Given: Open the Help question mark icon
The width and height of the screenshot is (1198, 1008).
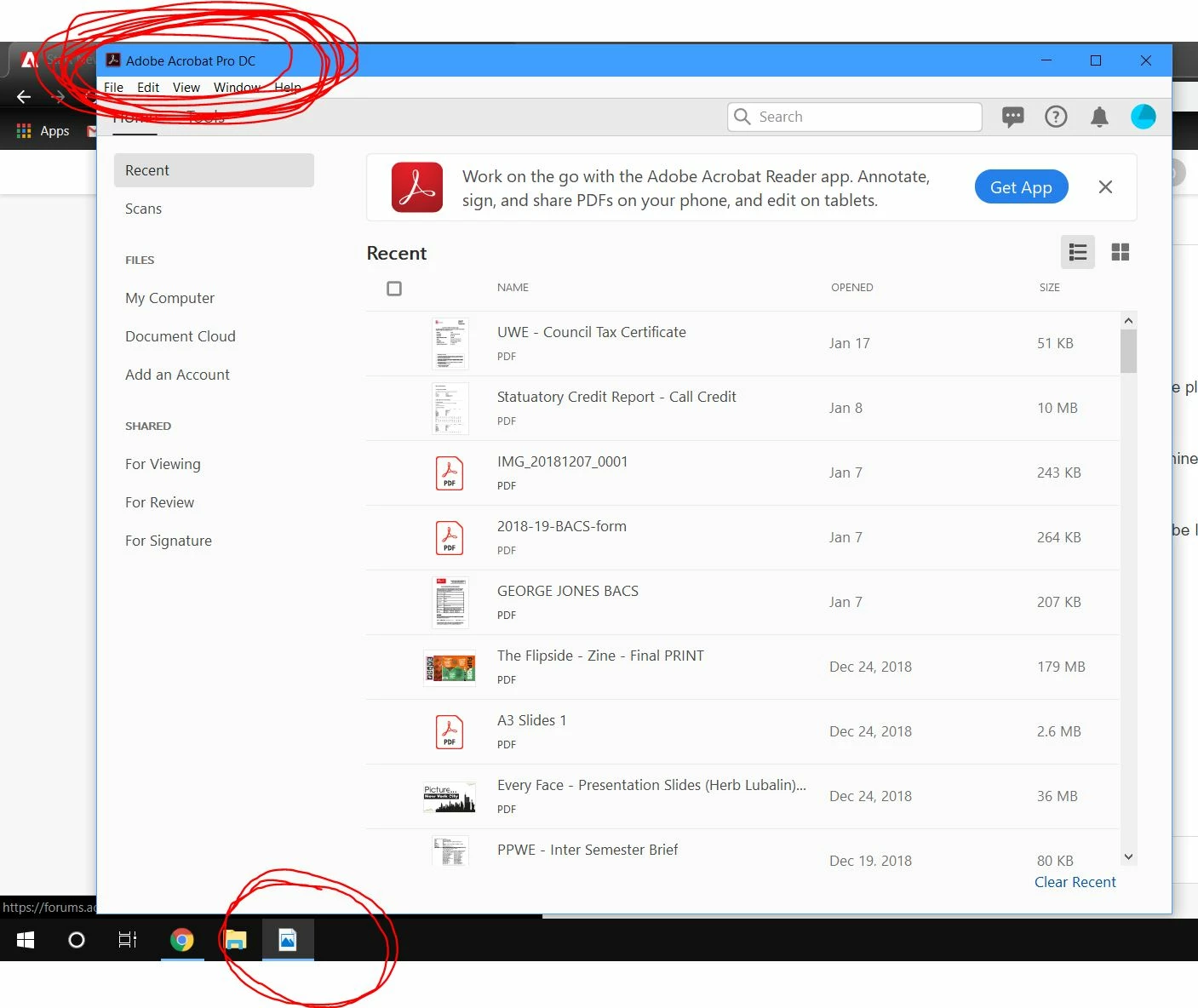Looking at the screenshot, I should point(1056,117).
